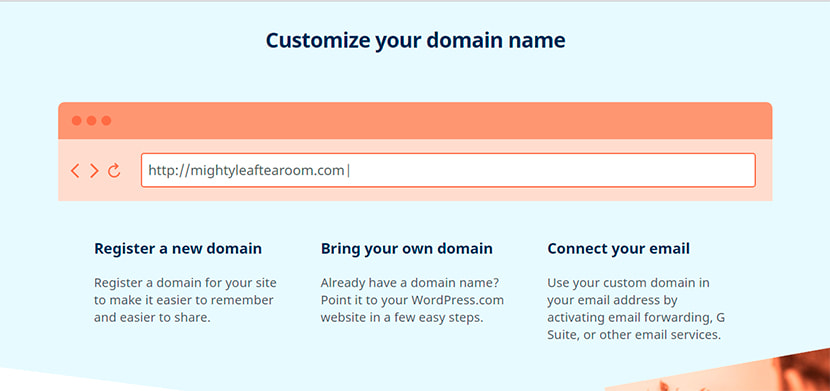Image resolution: width=830 pixels, height=391 pixels.
Task: Click the first orange window dot
Action: point(77,121)
